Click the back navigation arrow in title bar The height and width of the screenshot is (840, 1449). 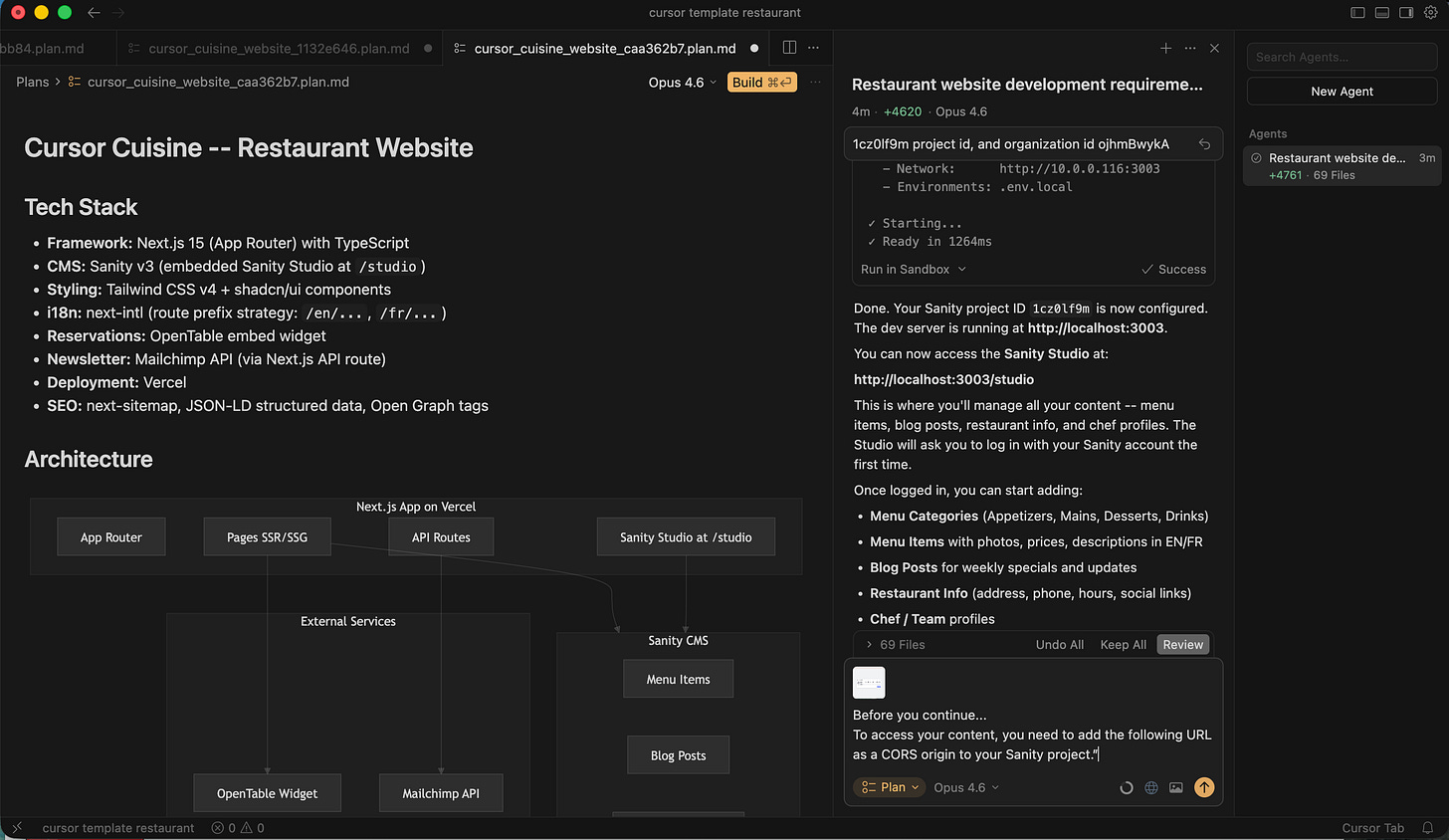click(x=94, y=13)
